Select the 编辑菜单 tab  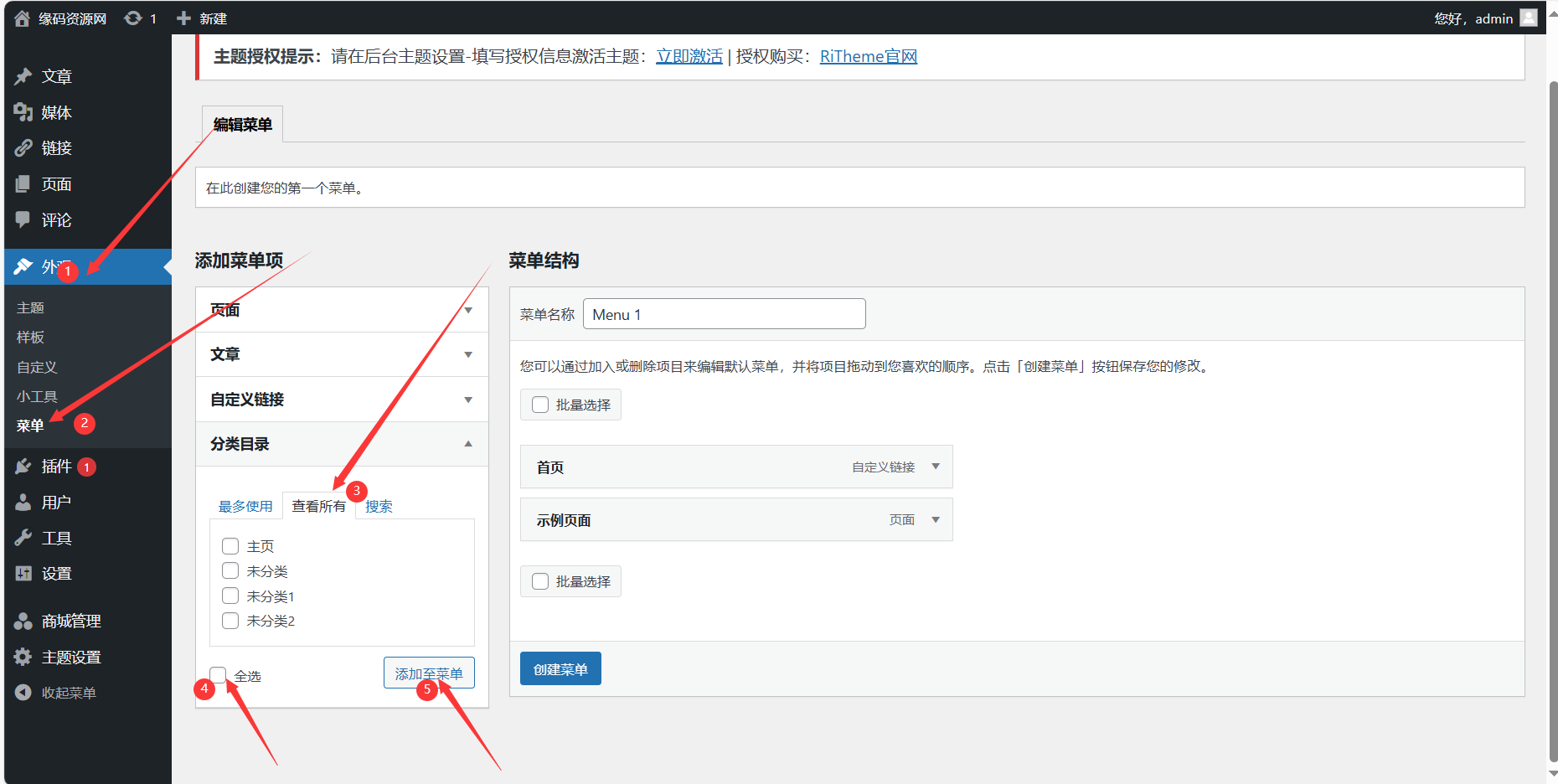[243, 124]
